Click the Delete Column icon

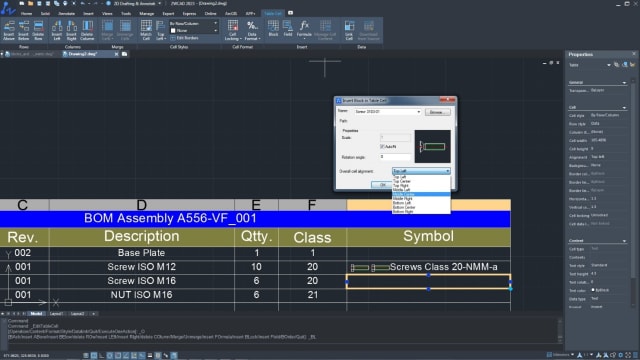click(87, 31)
